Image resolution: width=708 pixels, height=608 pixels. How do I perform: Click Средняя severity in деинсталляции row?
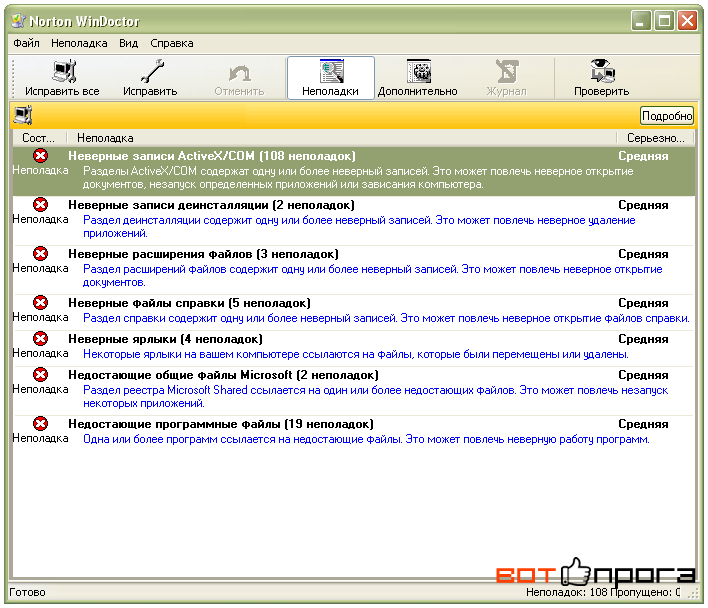[x=643, y=205]
